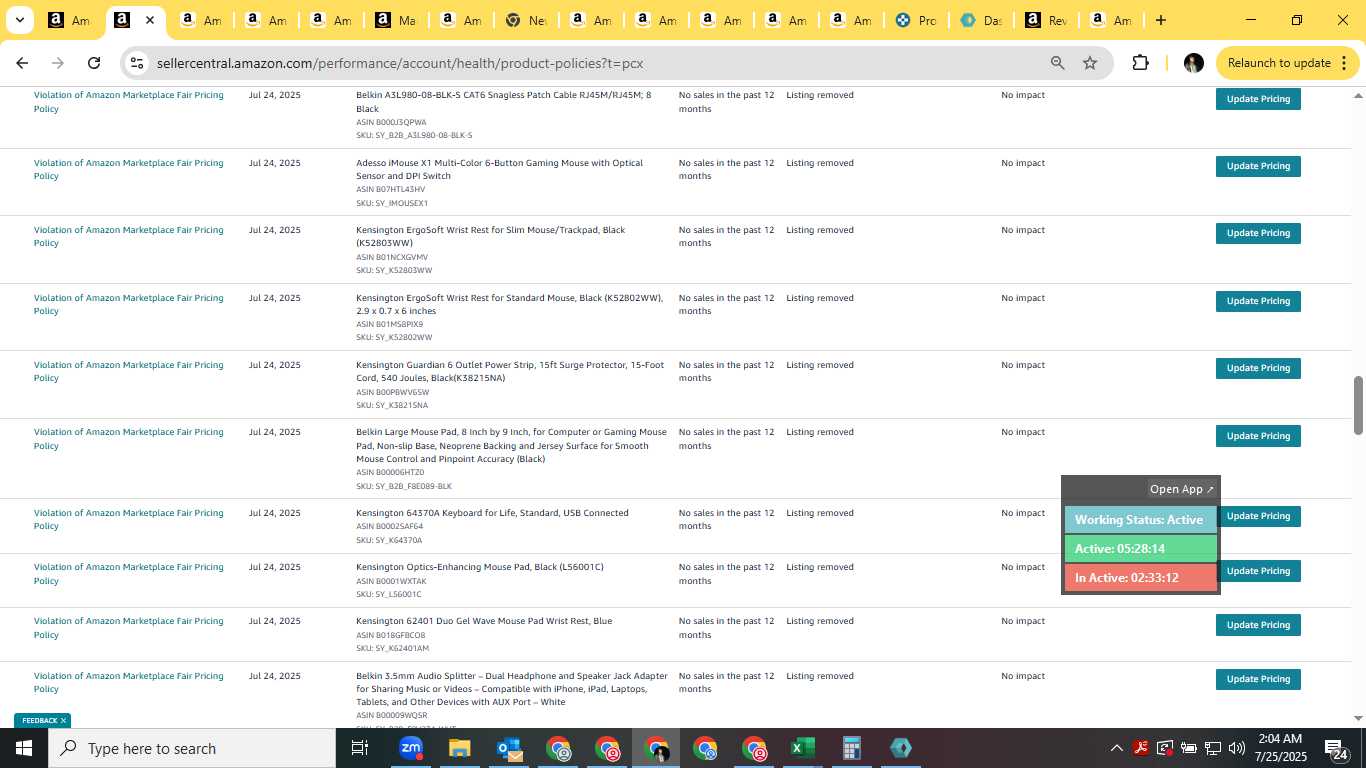
Task: Open the Windows notification center
Action: pyautogui.click(x=1336, y=748)
